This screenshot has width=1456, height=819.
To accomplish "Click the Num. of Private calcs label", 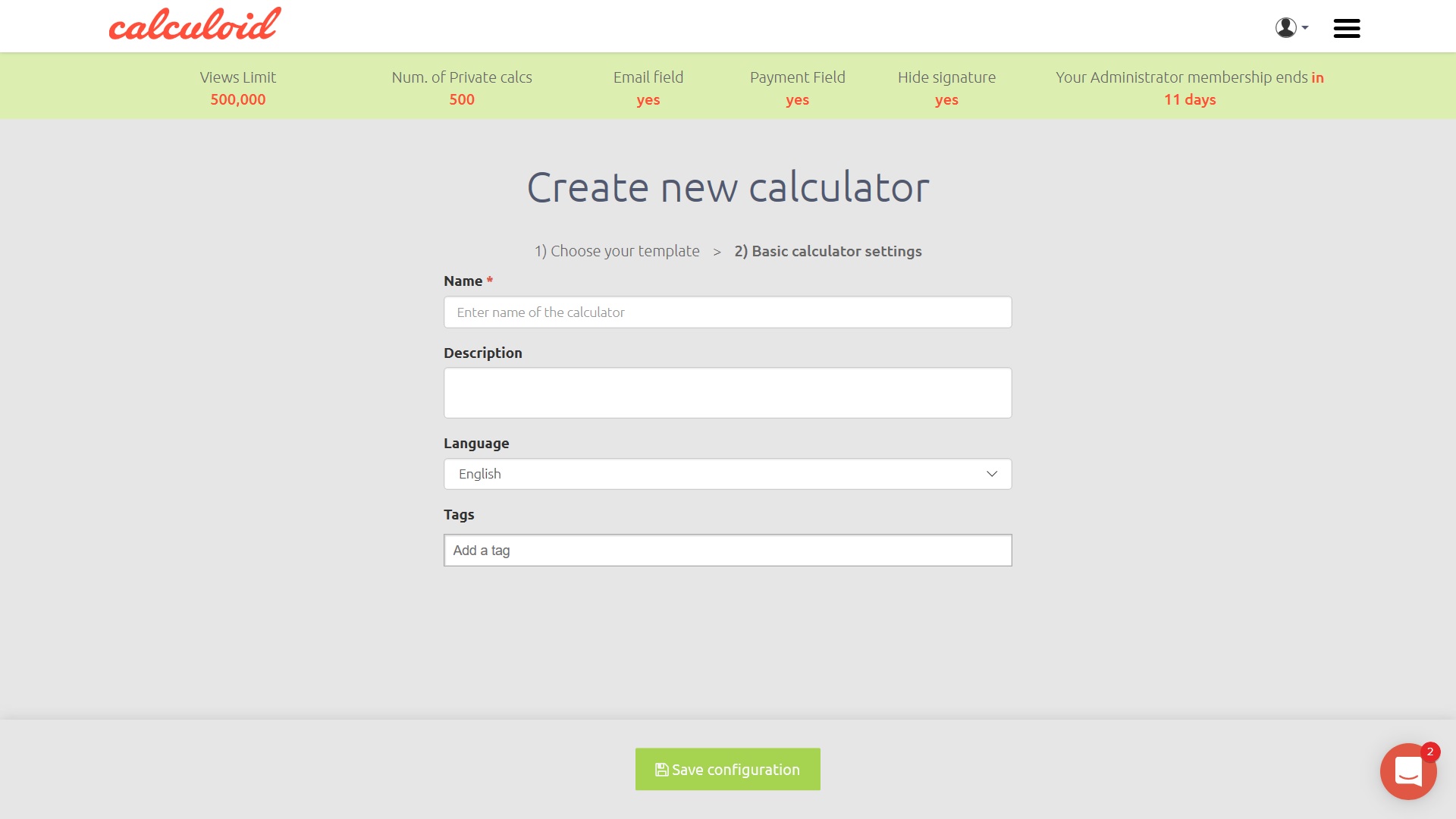I will tap(461, 77).
